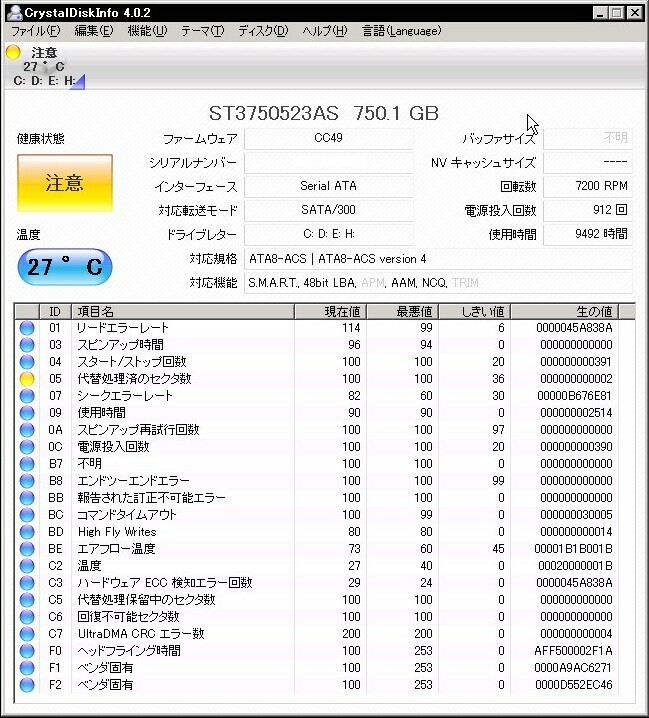Click the 現在値 column header
Image resolution: width=649 pixels, height=718 pixels.
click(330, 312)
